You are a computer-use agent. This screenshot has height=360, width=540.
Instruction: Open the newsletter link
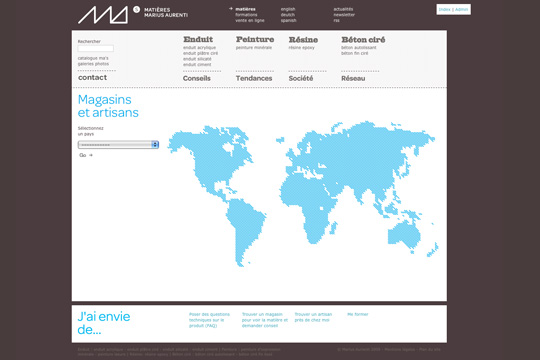pos(344,15)
